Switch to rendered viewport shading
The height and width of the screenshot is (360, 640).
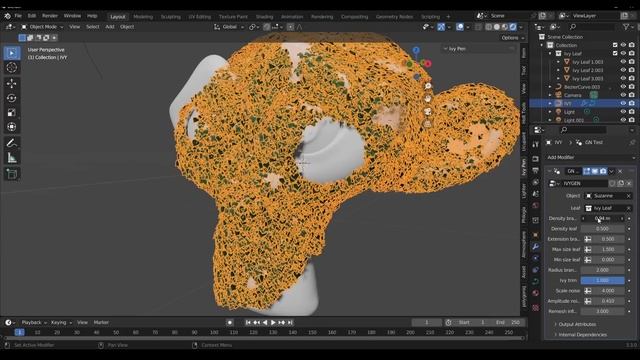click(513, 27)
